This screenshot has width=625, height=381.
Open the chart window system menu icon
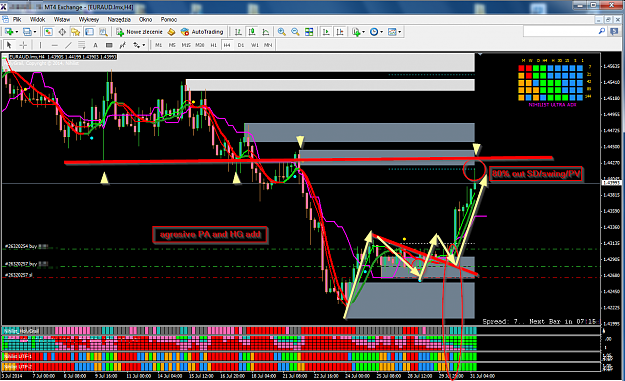click(x=5, y=19)
